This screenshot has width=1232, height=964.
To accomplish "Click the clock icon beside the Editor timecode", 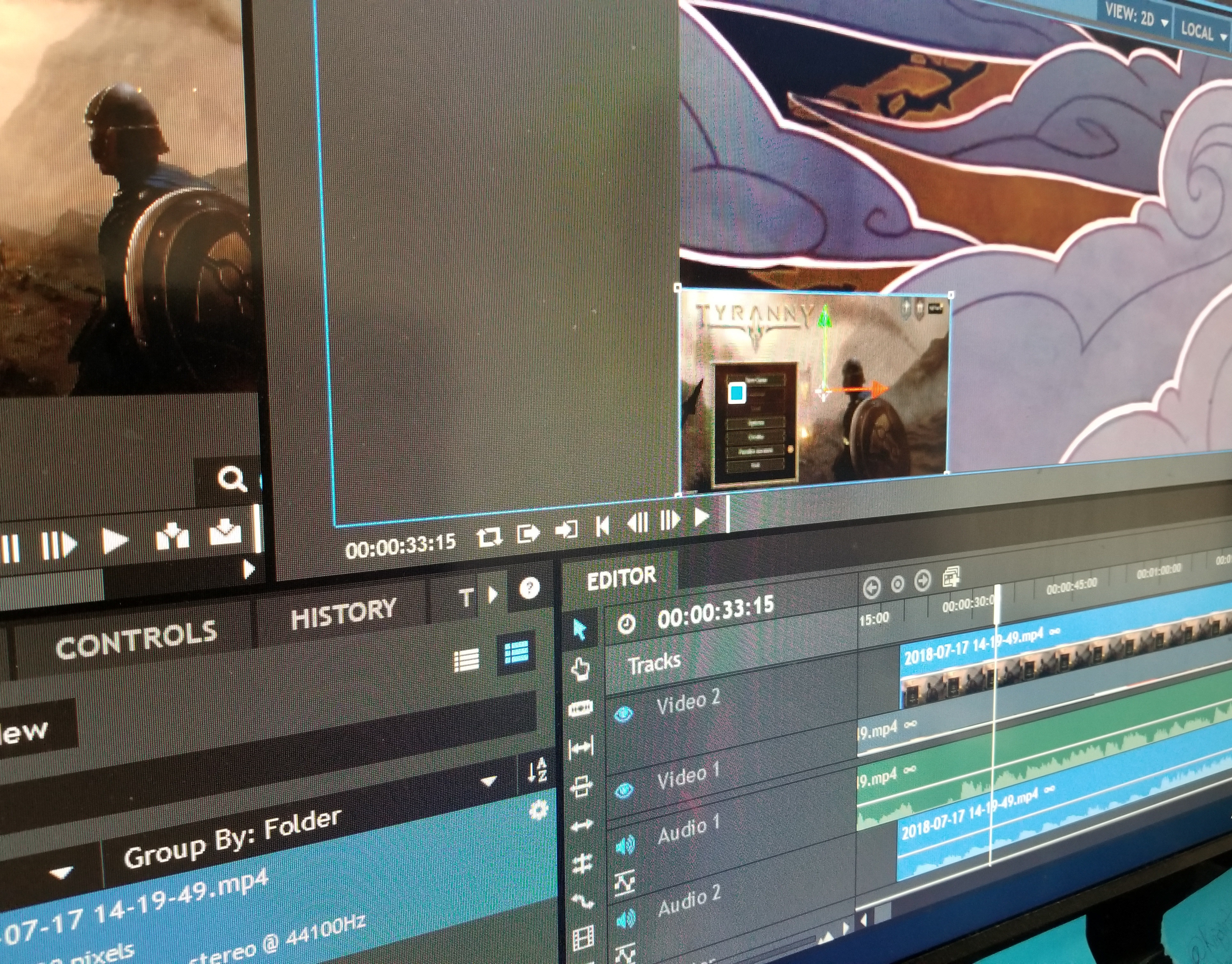I will [x=626, y=624].
